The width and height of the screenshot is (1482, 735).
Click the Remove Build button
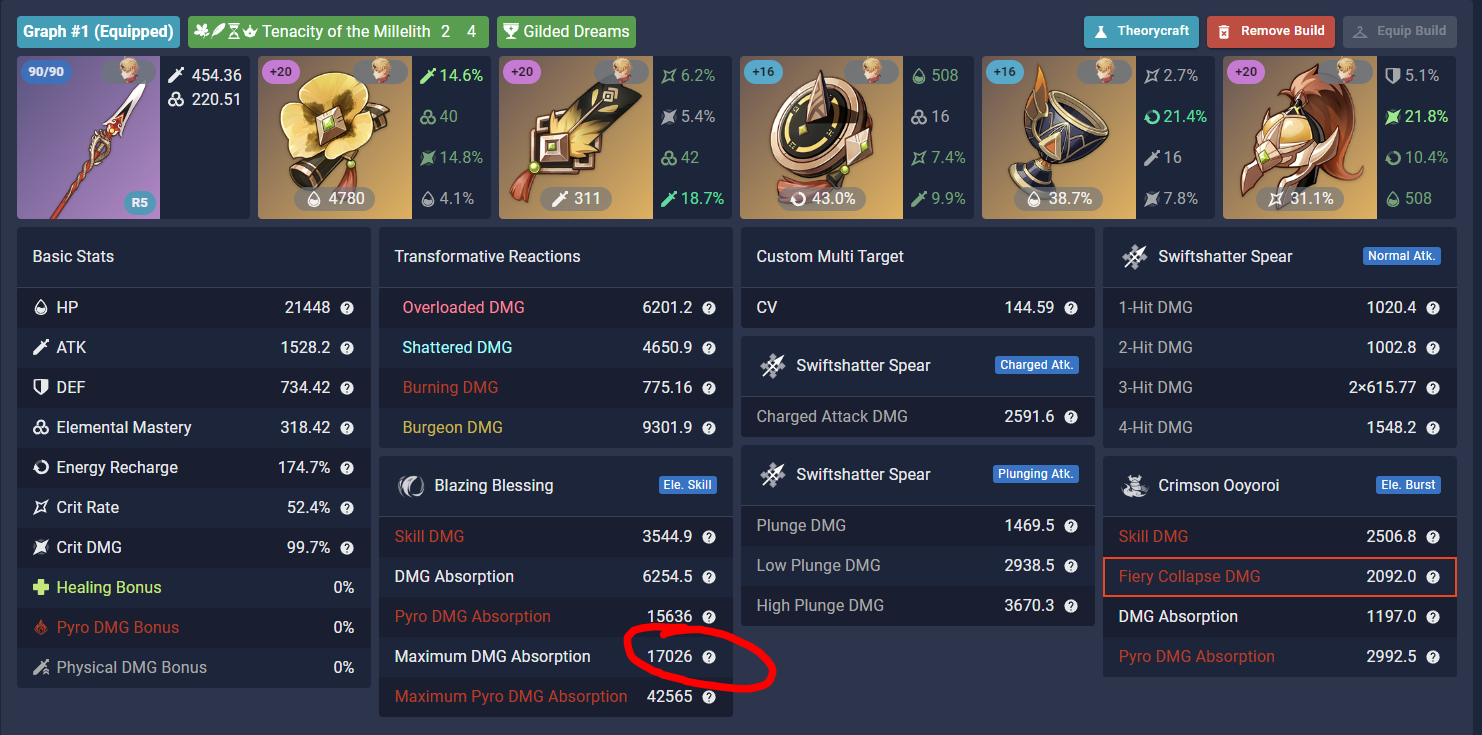(x=1270, y=31)
